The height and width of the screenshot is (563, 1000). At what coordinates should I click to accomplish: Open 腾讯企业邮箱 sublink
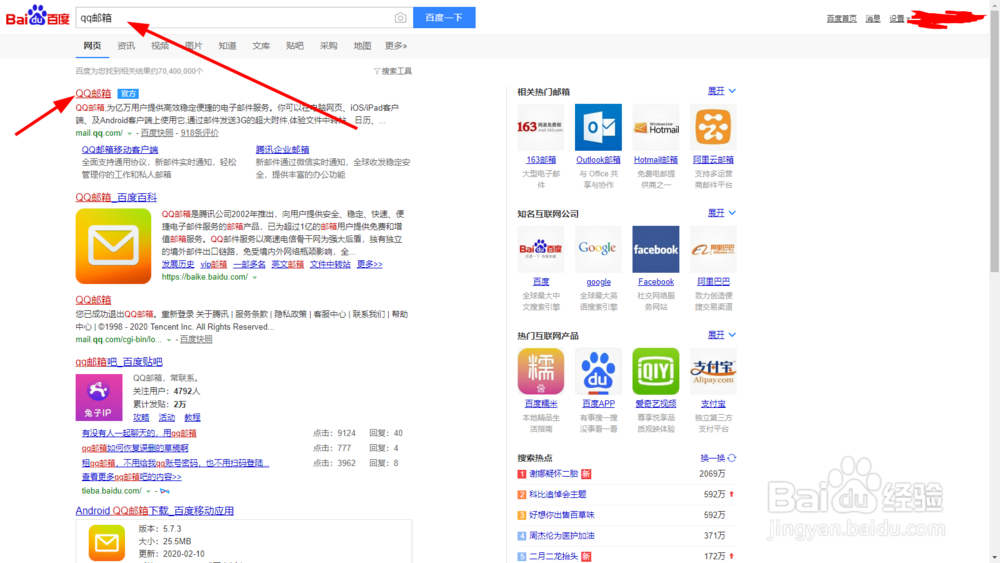(x=283, y=150)
